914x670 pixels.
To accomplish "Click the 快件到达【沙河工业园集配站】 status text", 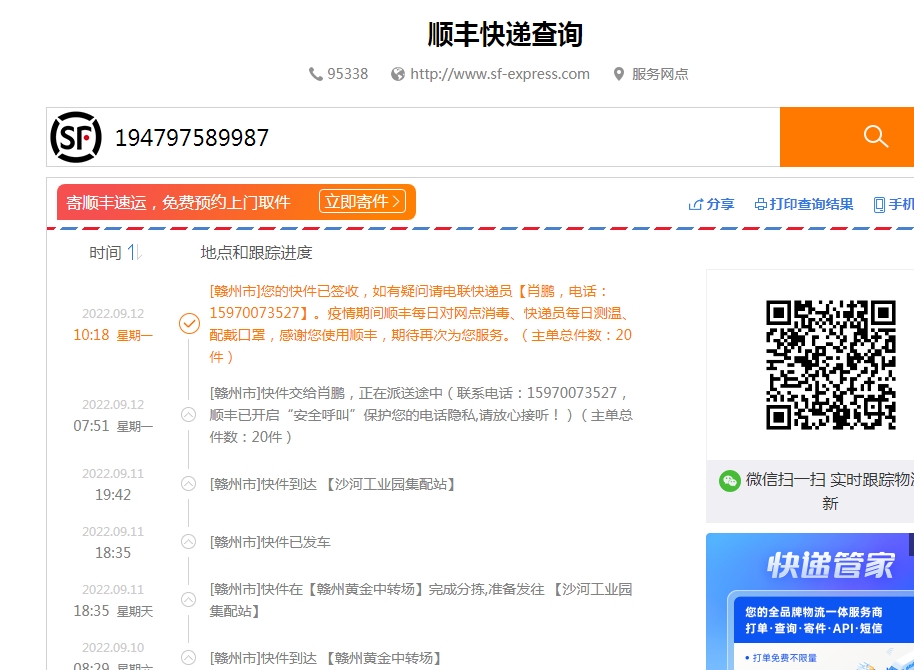I will (x=332, y=484).
